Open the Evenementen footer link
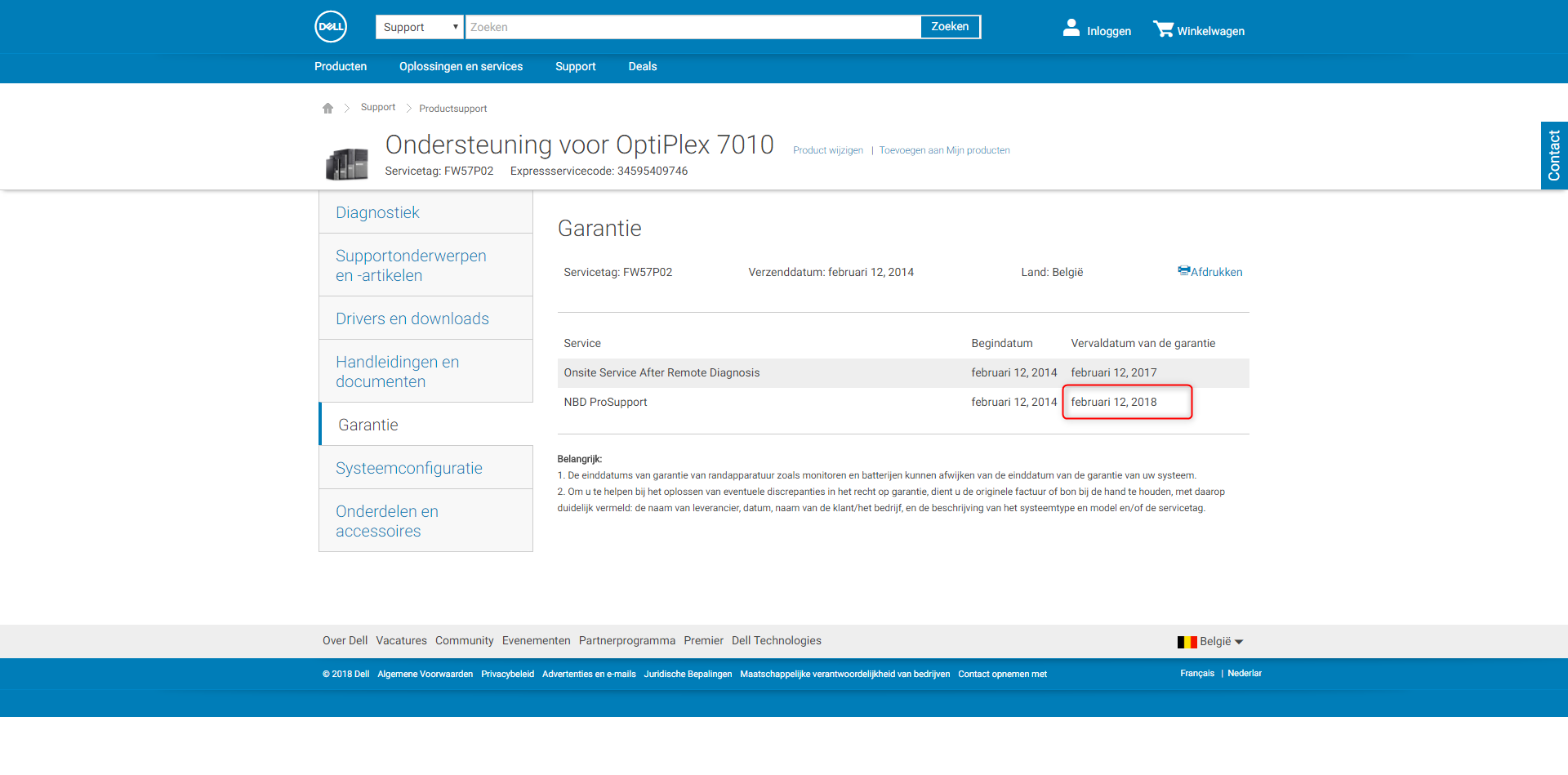The height and width of the screenshot is (775, 1568). (537, 641)
